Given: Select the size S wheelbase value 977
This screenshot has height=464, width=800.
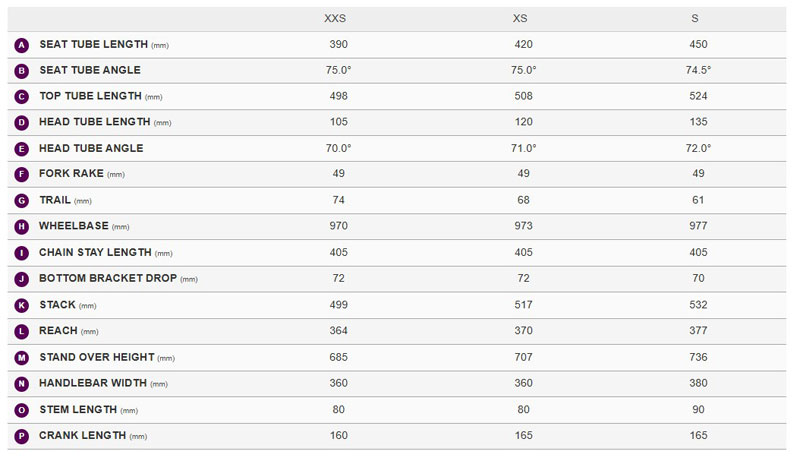Looking at the screenshot, I should pos(698,226).
